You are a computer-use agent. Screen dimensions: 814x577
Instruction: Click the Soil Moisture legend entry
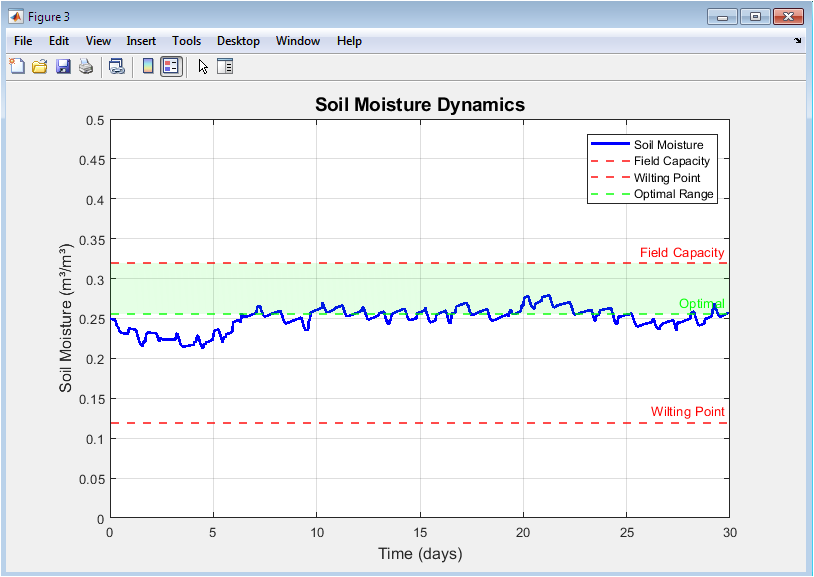tap(668, 145)
